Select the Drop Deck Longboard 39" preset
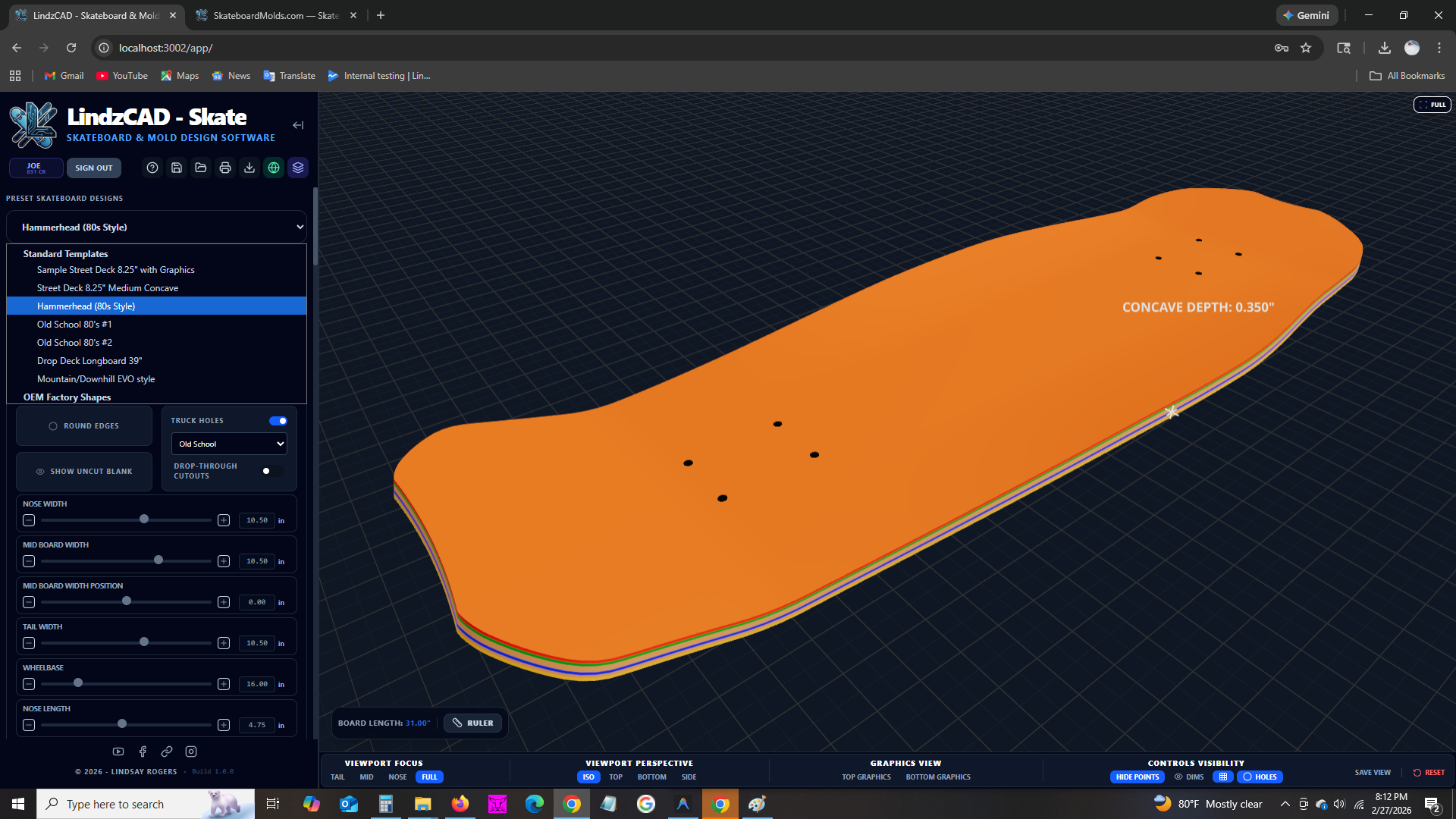 (x=89, y=360)
